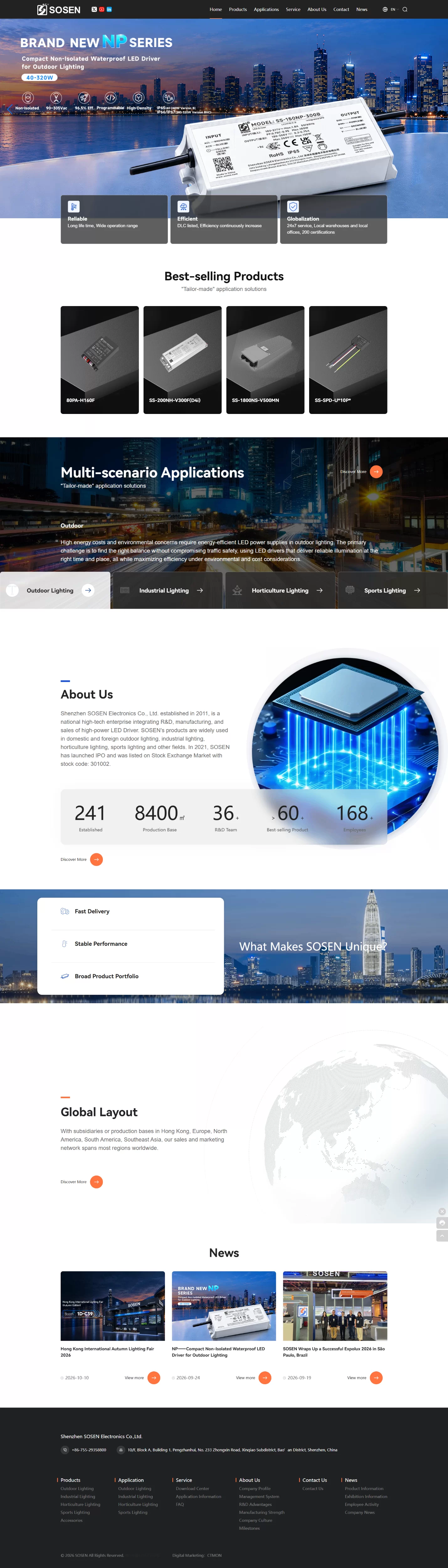
Task: Open the SS-1800NS-V500MN product card
Action: 266,360
